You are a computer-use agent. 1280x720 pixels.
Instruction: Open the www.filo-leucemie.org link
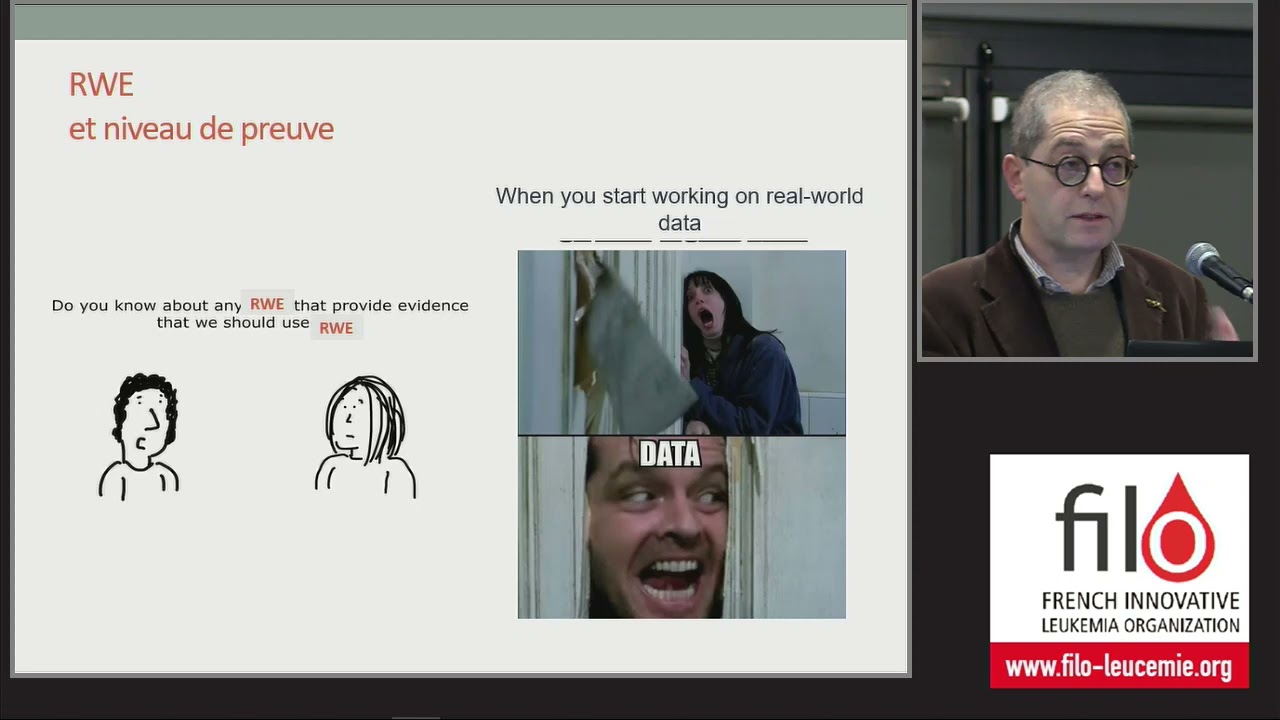pos(1119,666)
